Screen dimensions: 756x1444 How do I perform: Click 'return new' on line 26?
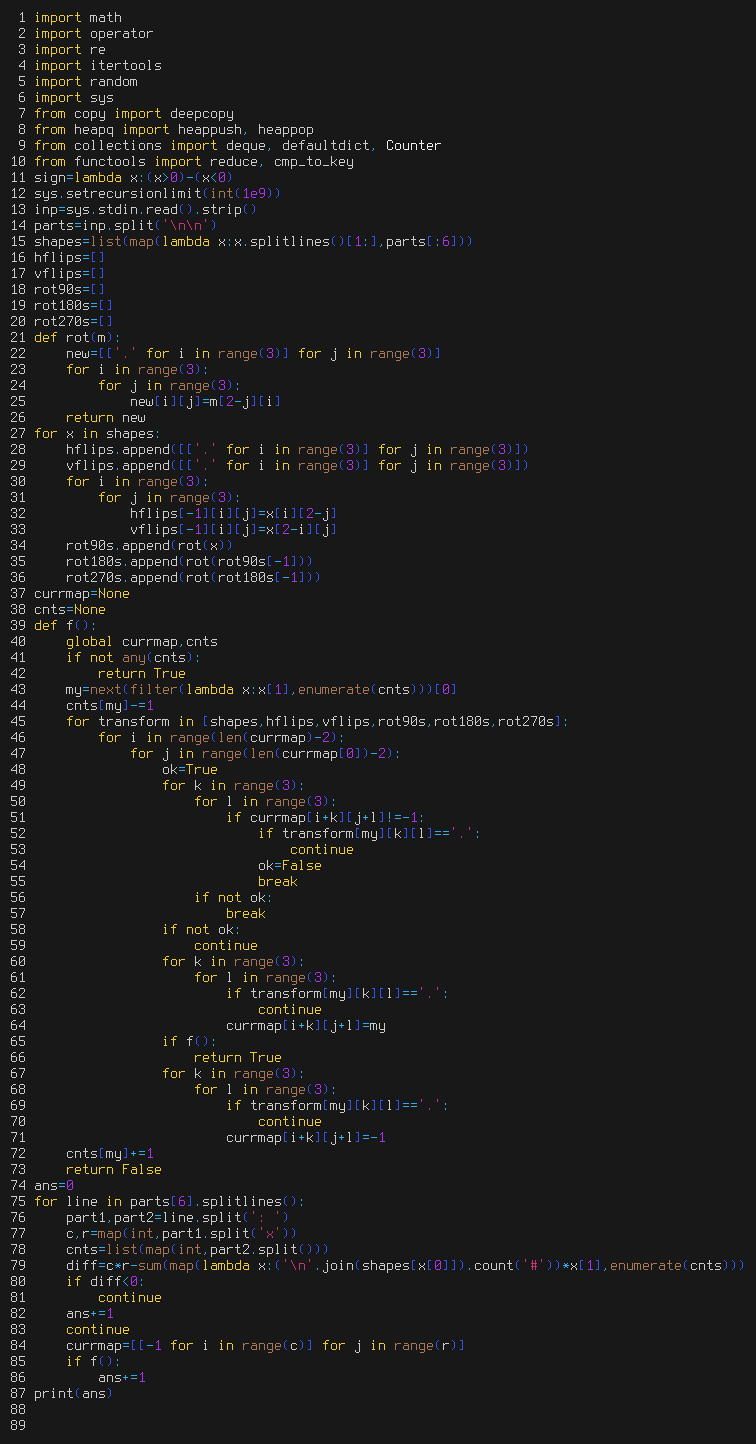[x=106, y=417]
